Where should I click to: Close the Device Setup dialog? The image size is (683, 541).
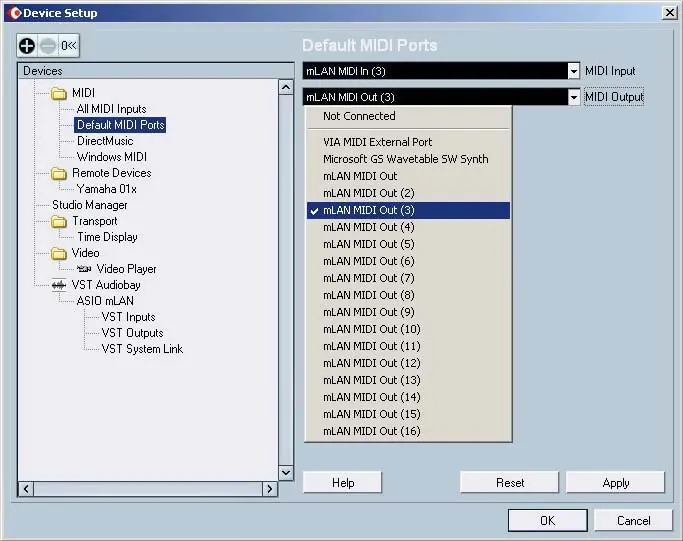pos(669,13)
